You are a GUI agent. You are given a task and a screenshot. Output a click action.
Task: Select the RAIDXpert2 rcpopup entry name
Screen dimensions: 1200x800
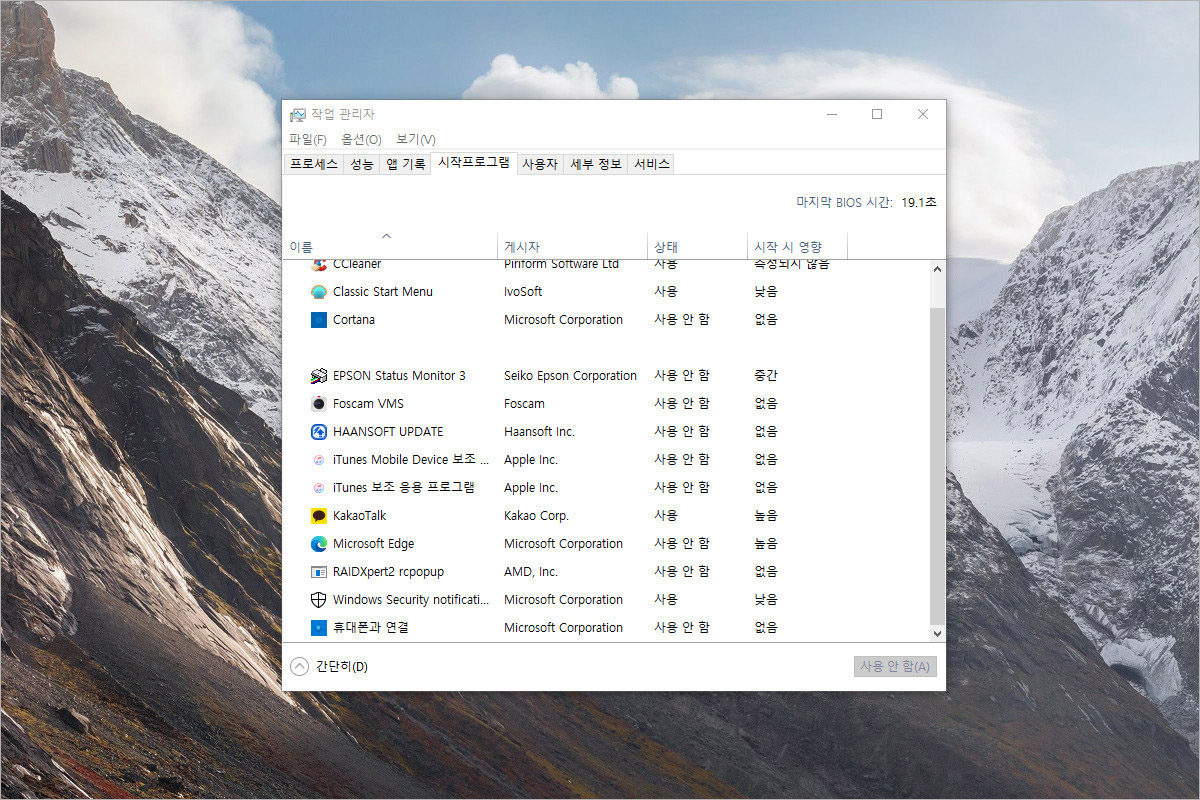[x=388, y=572]
